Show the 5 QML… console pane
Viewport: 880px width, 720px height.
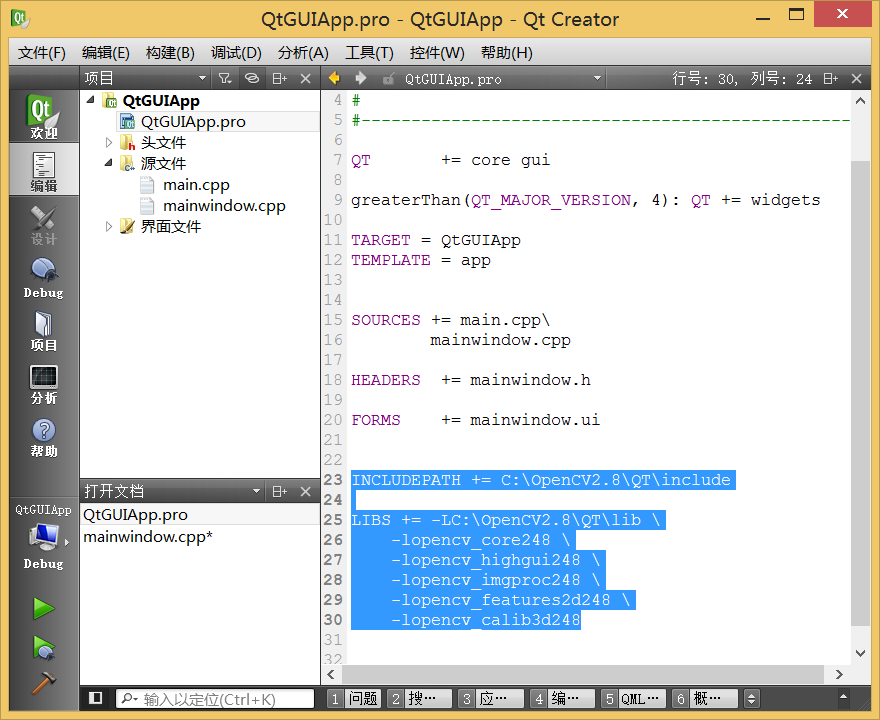(x=634, y=699)
